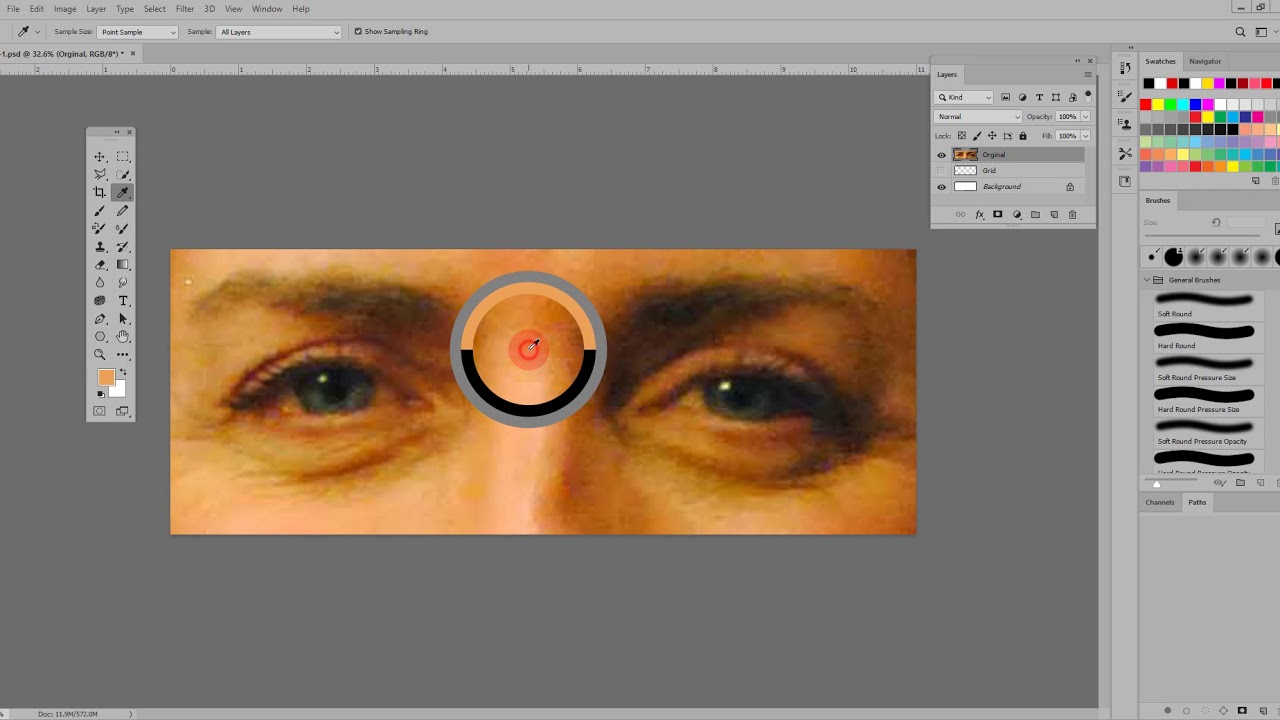Click the search icon in the options bar
The width and height of the screenshot is (1280, 720).
pos(1240,32)
